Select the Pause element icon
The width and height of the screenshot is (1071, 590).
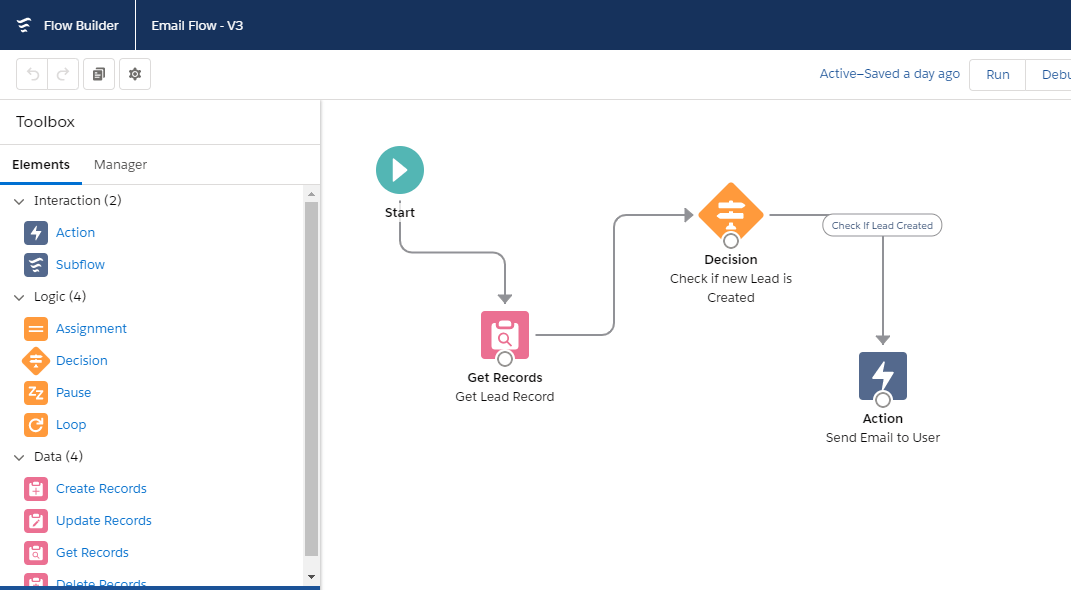36,392
